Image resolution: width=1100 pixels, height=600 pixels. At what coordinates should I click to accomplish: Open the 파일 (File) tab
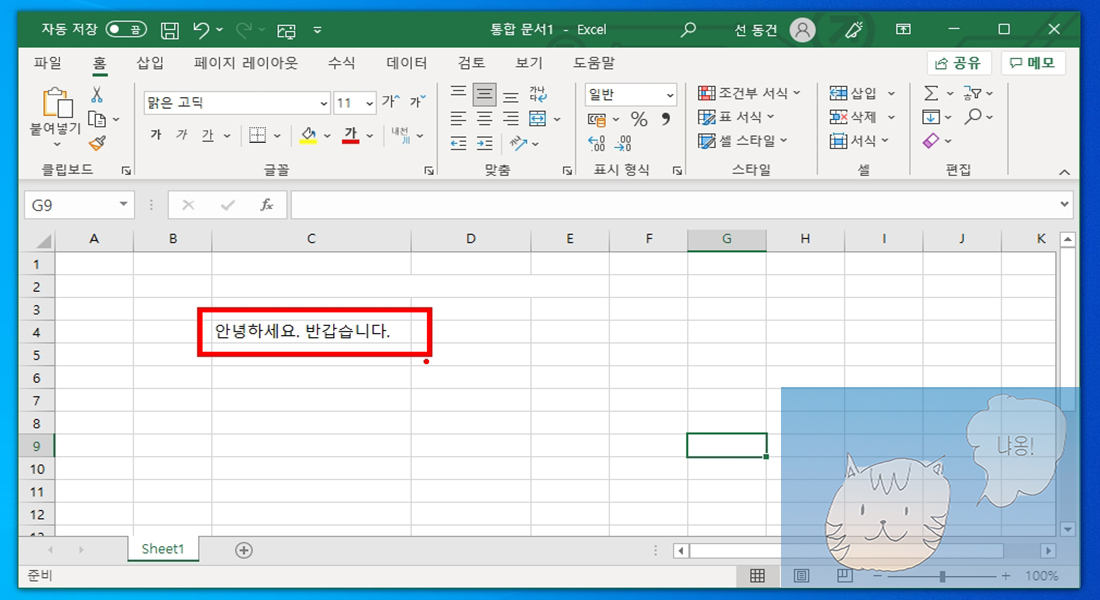pos(48,62)
